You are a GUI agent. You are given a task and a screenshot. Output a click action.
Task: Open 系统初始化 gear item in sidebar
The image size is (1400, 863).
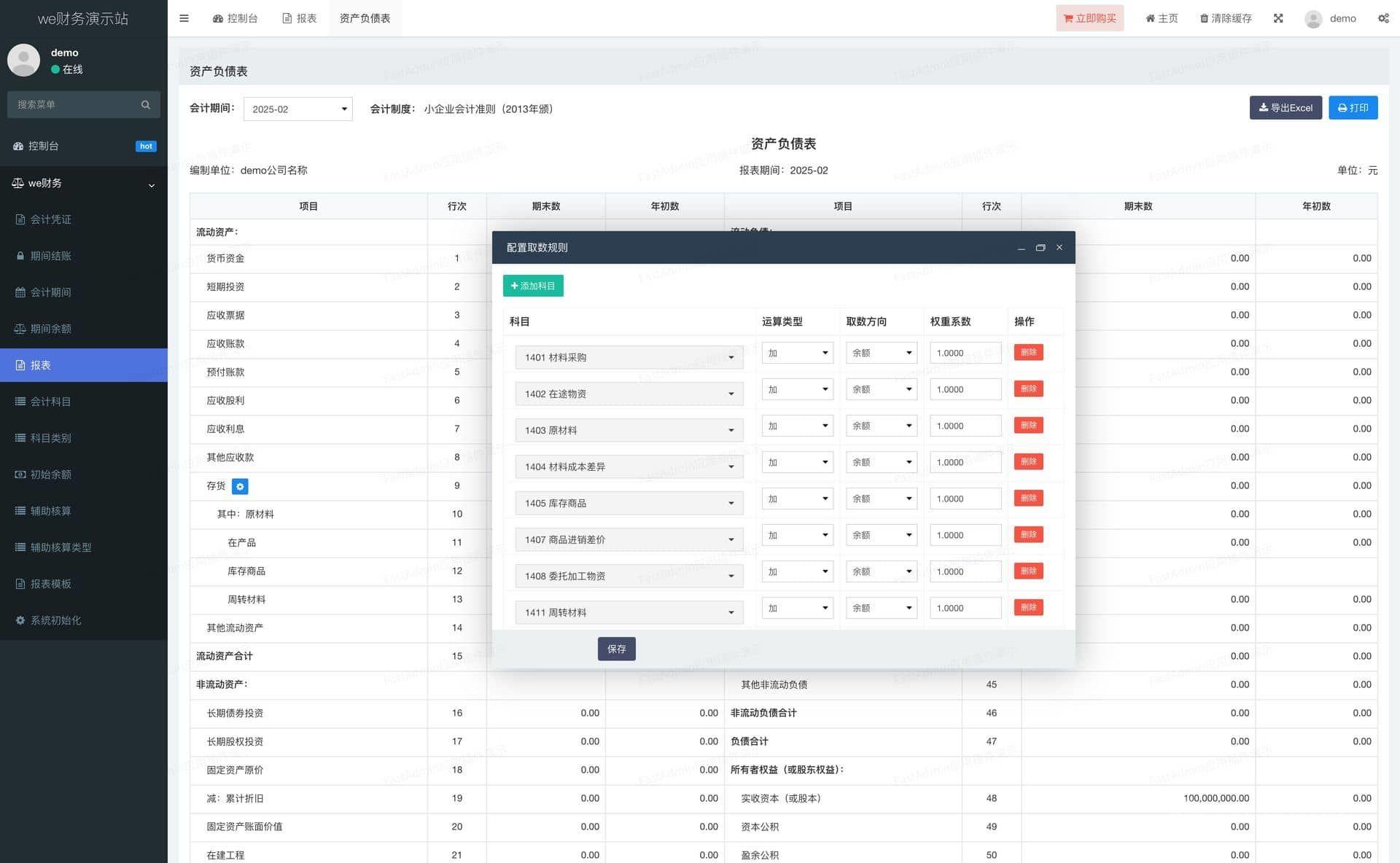[x=55, y=620]
